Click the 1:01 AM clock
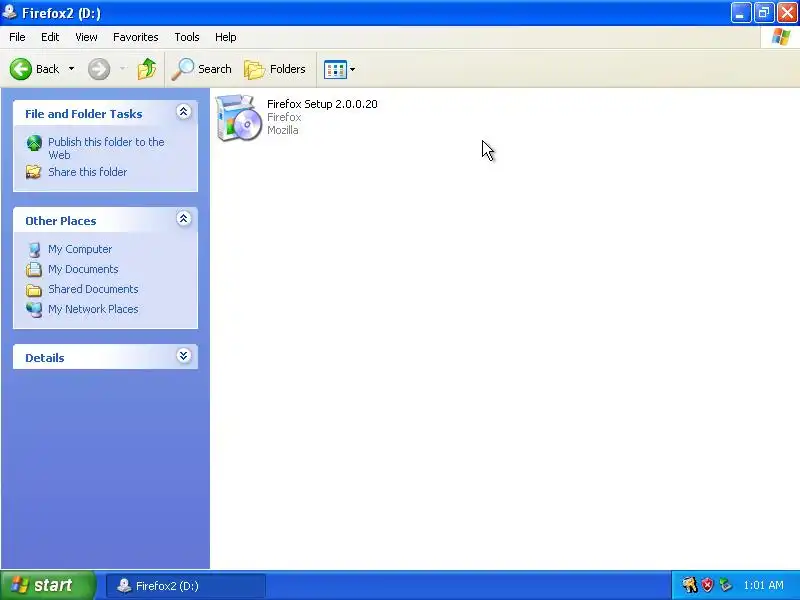 763,585
